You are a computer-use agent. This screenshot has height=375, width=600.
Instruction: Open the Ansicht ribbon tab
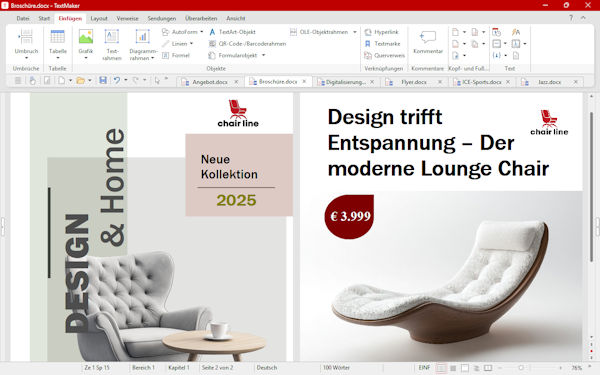coord(236,18)
